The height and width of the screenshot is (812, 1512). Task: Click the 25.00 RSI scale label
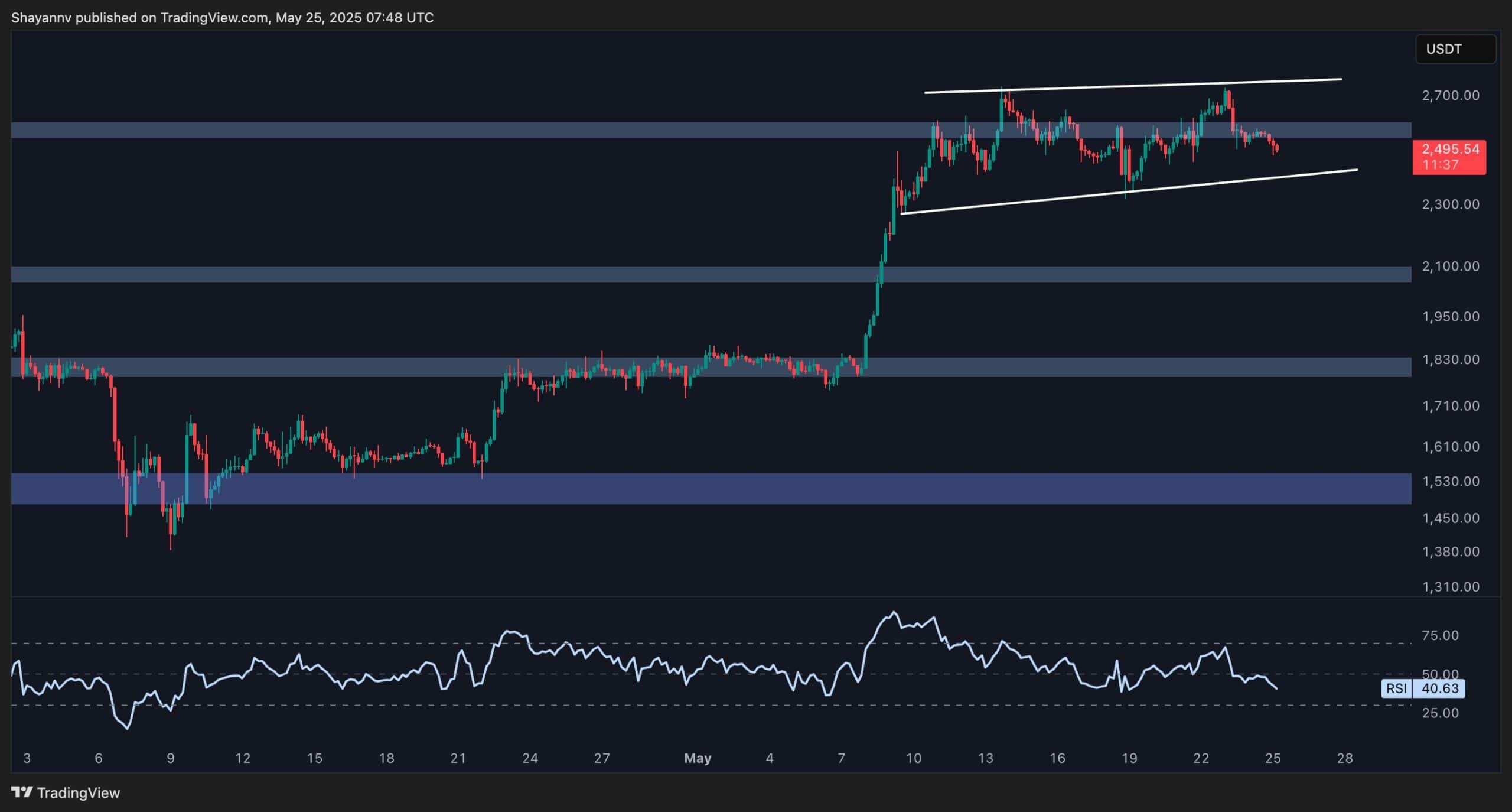1440,713
